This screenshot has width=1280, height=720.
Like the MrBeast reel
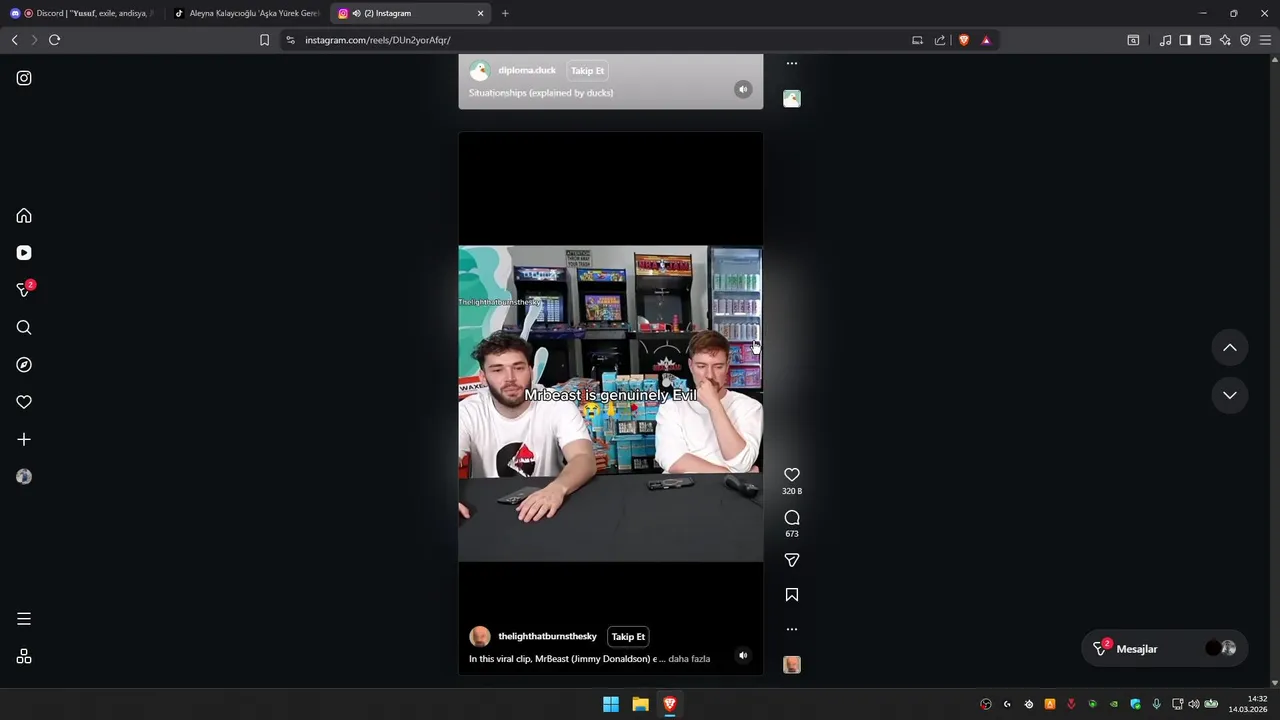(792, 475)
